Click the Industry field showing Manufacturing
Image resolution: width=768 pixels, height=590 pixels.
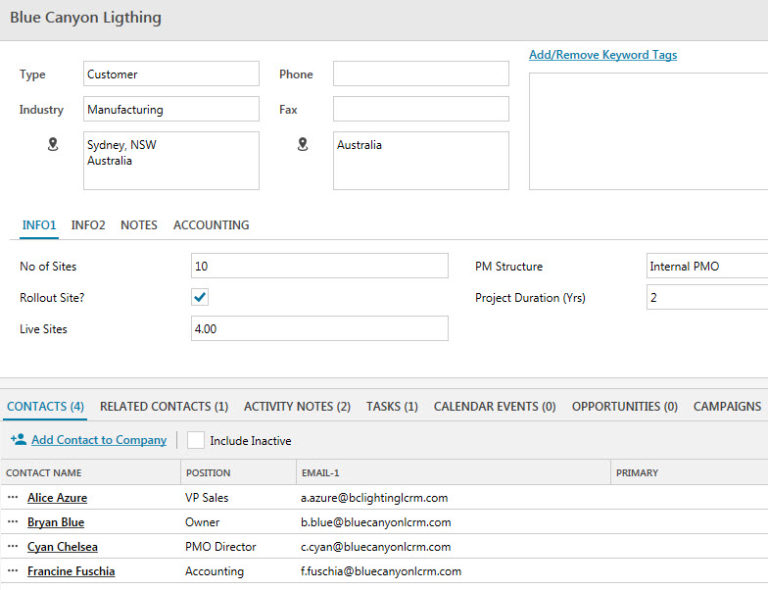(171, 109)
